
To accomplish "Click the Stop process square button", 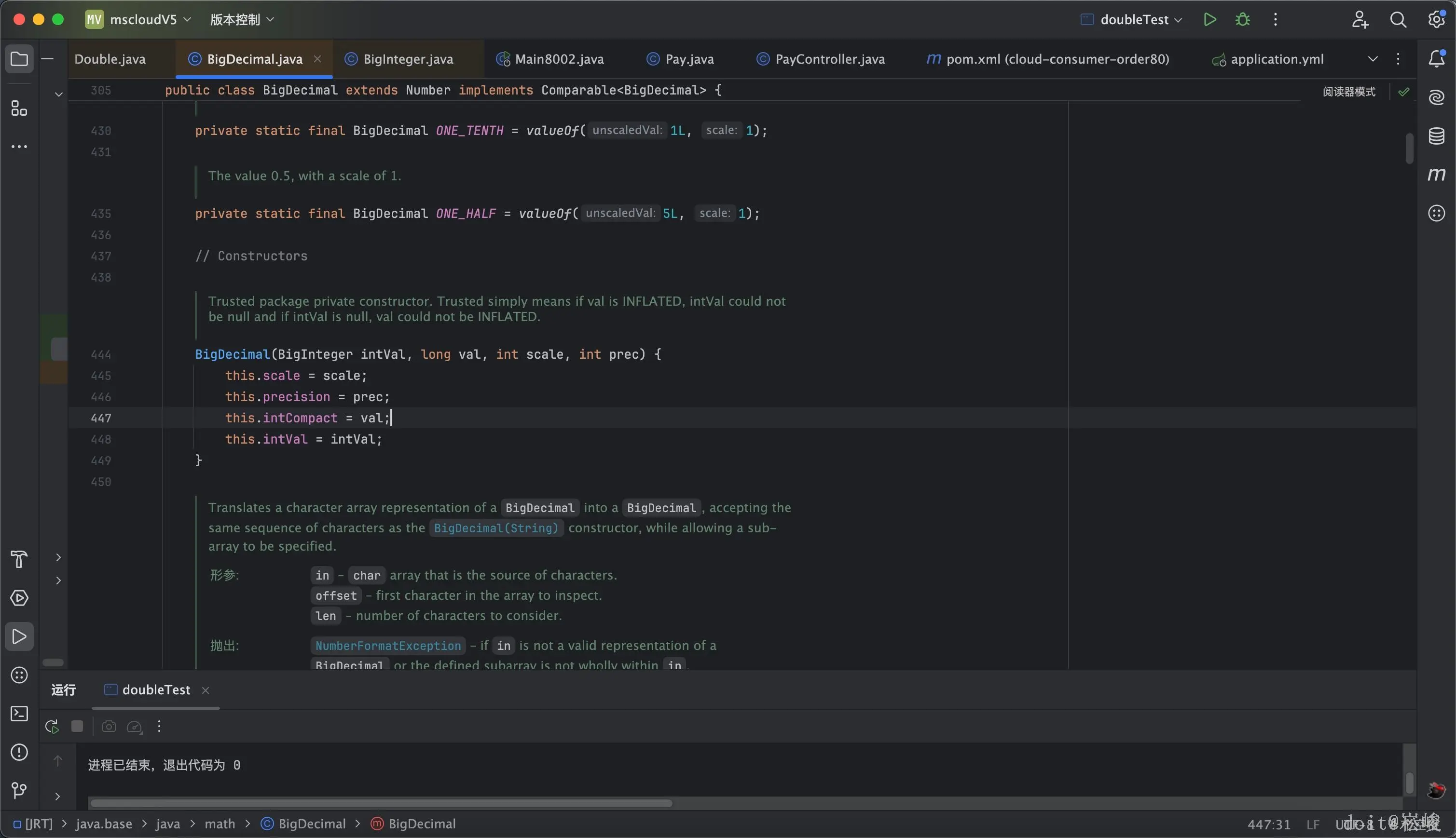I will 77,727.
